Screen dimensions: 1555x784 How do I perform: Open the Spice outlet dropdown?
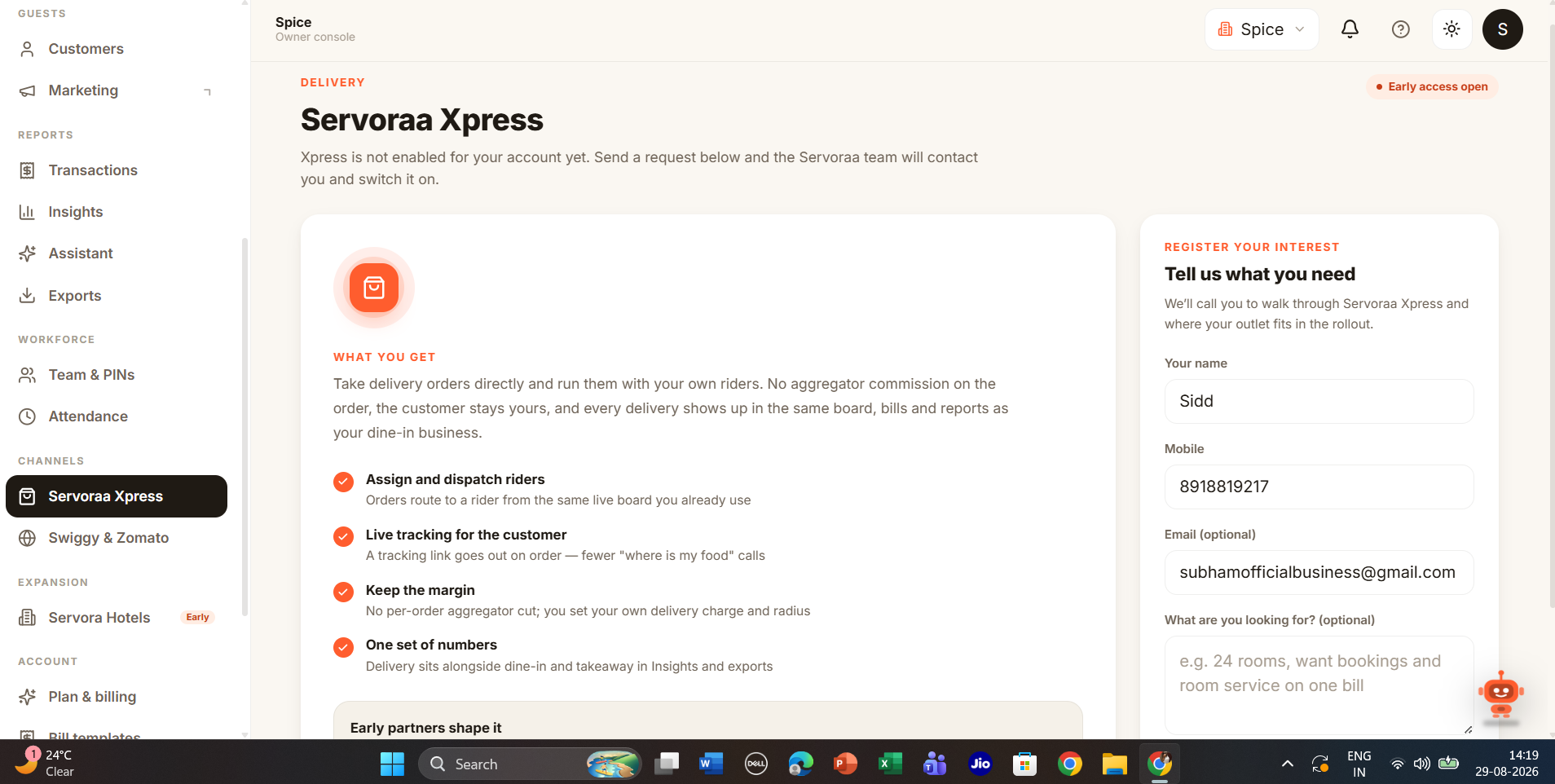point(1262,29)
